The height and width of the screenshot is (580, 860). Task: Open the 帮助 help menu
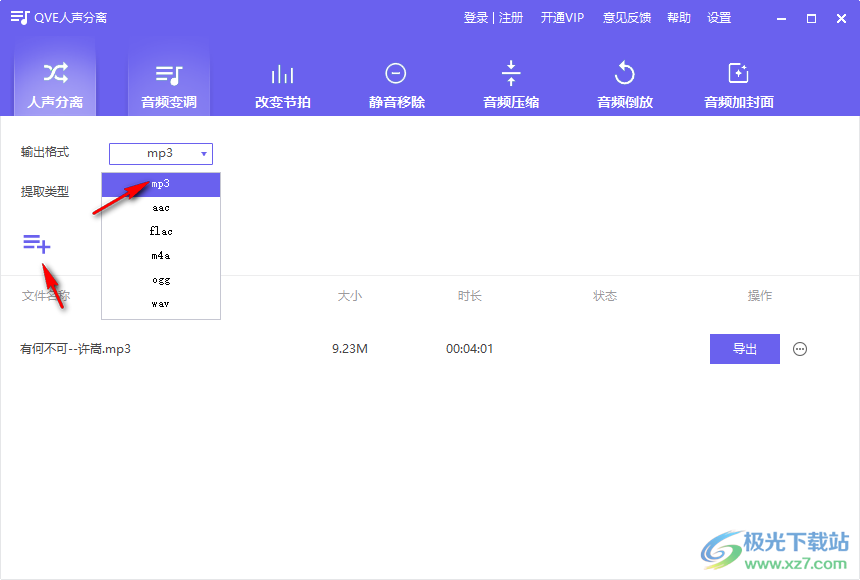(x=678, y=17)
